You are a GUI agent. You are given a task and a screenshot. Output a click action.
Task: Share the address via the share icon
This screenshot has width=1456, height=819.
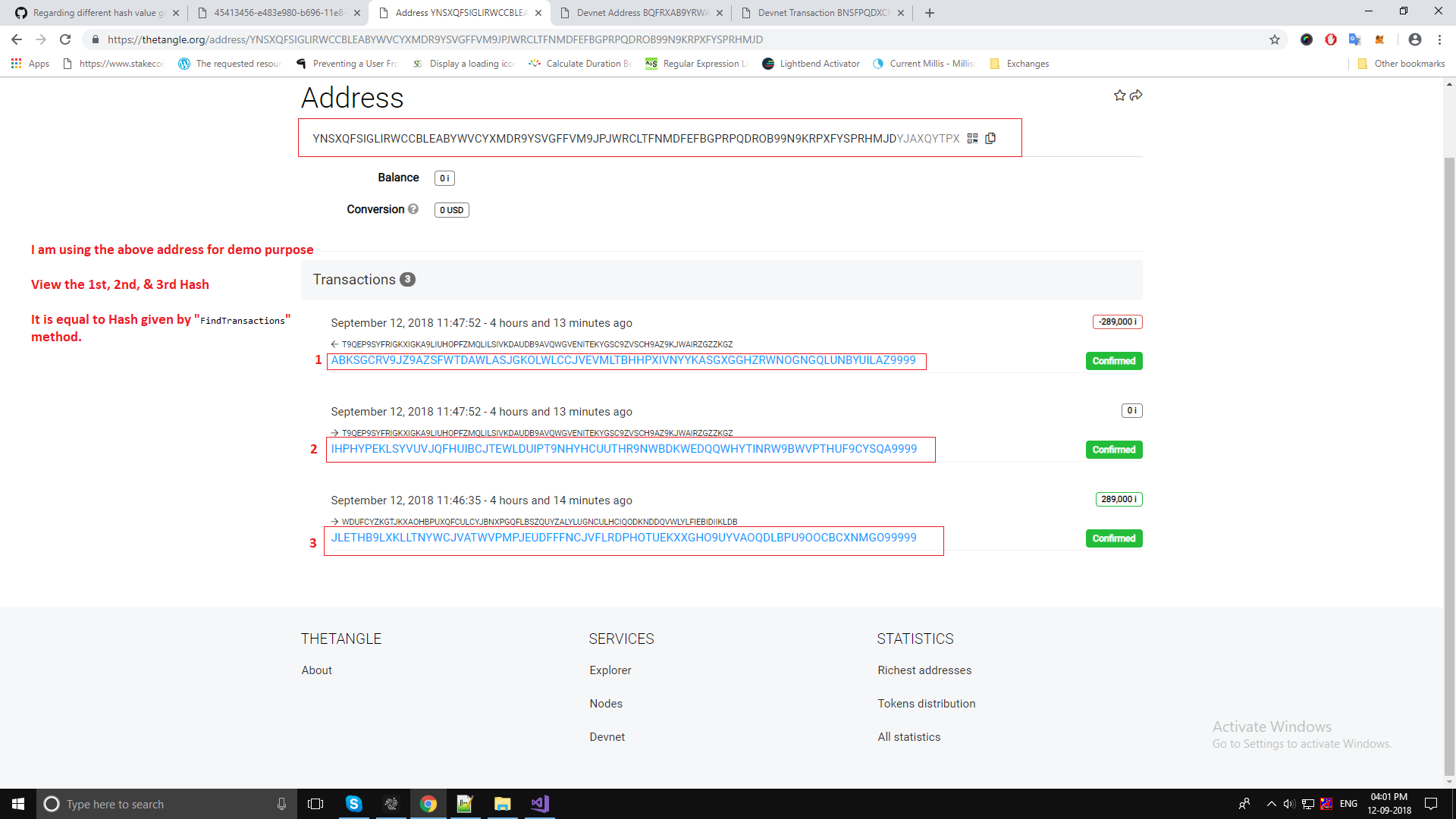1136,96
